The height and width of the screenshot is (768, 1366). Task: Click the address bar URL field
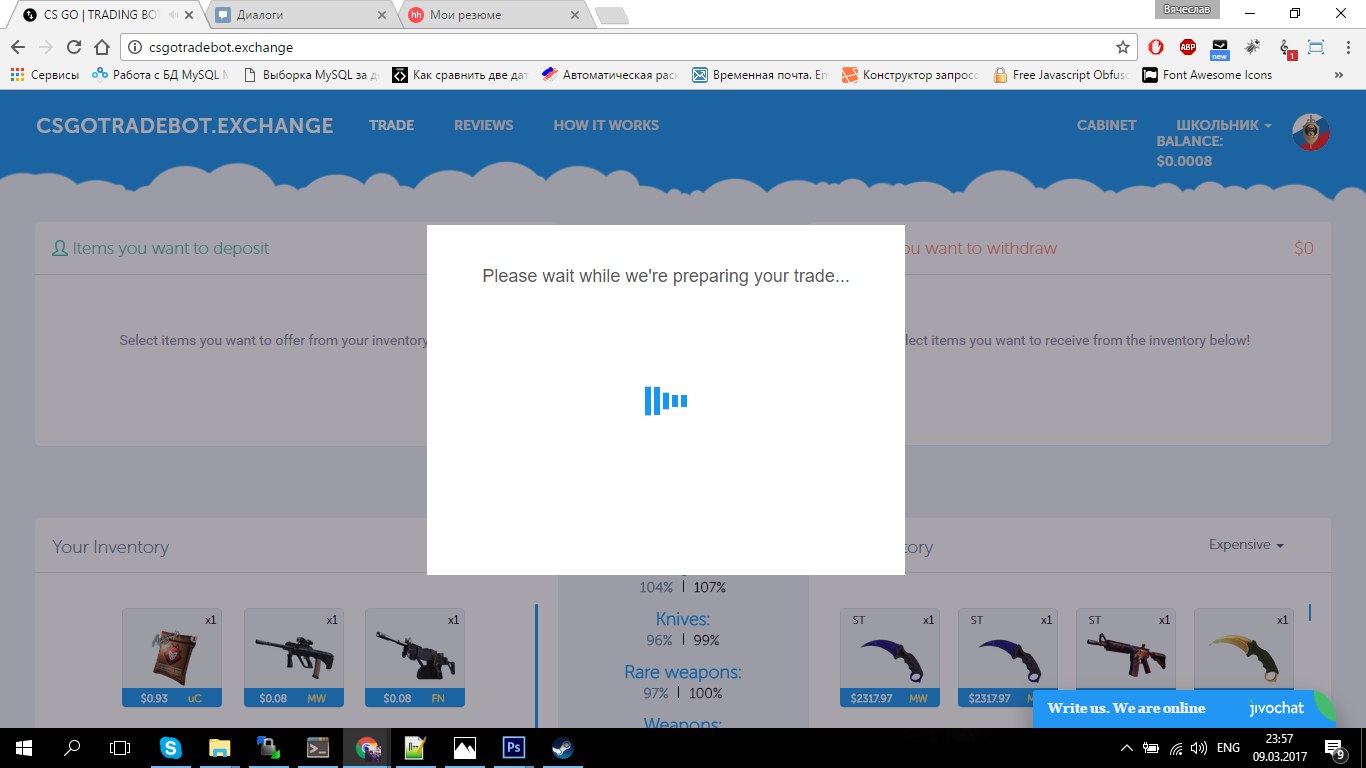pyautogui.click(x=630, y=47)
